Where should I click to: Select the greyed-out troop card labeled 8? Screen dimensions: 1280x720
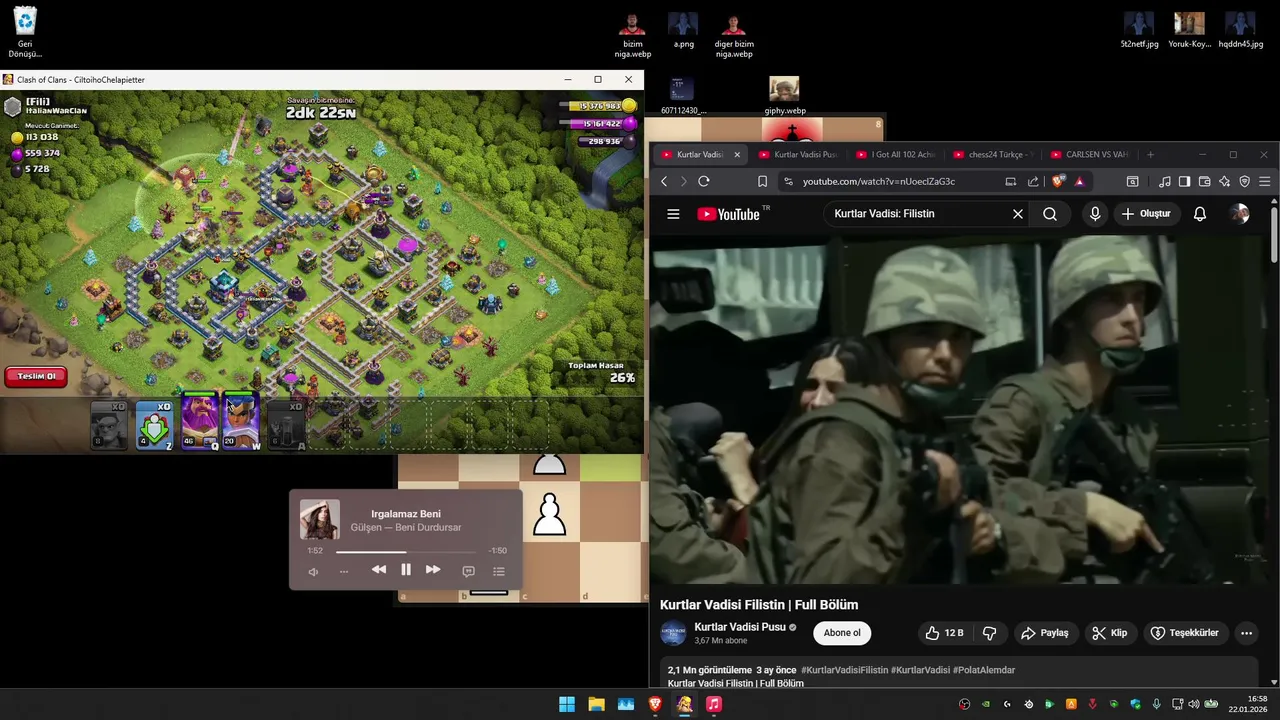pyautogui.click(x=109, y=424)
